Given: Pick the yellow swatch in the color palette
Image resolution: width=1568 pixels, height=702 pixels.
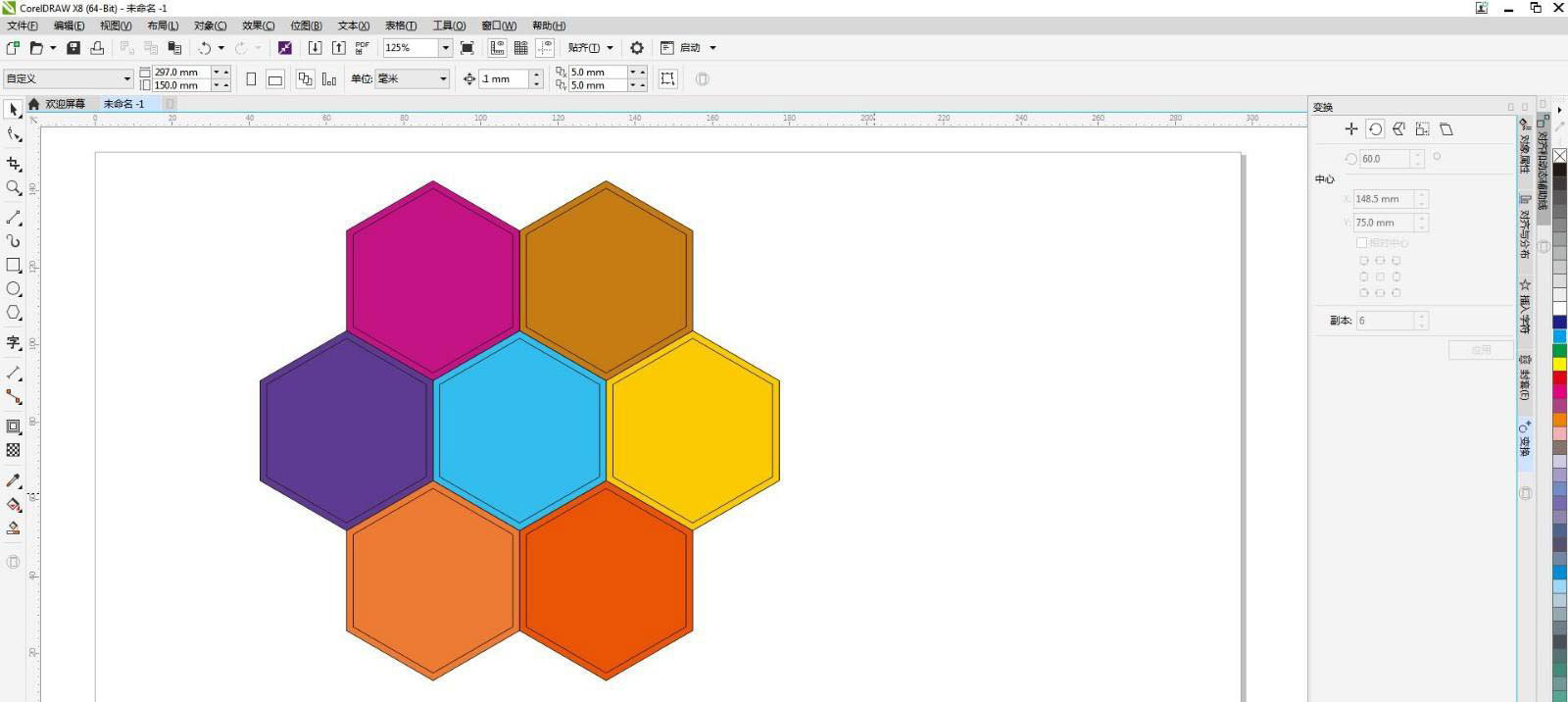Looking at the screenshot, I should point(1559,365).
